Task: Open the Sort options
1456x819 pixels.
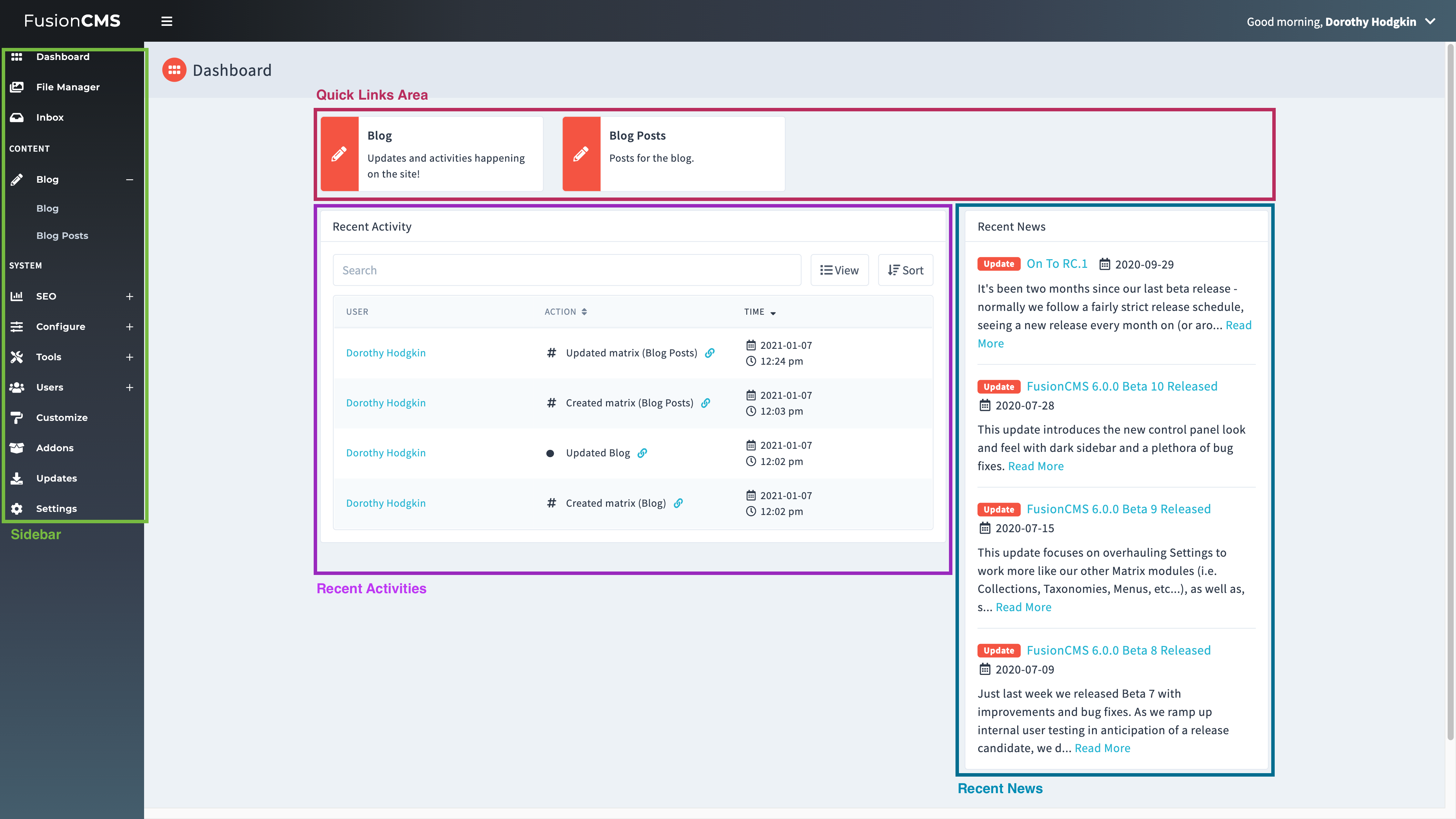Action: 906,270
